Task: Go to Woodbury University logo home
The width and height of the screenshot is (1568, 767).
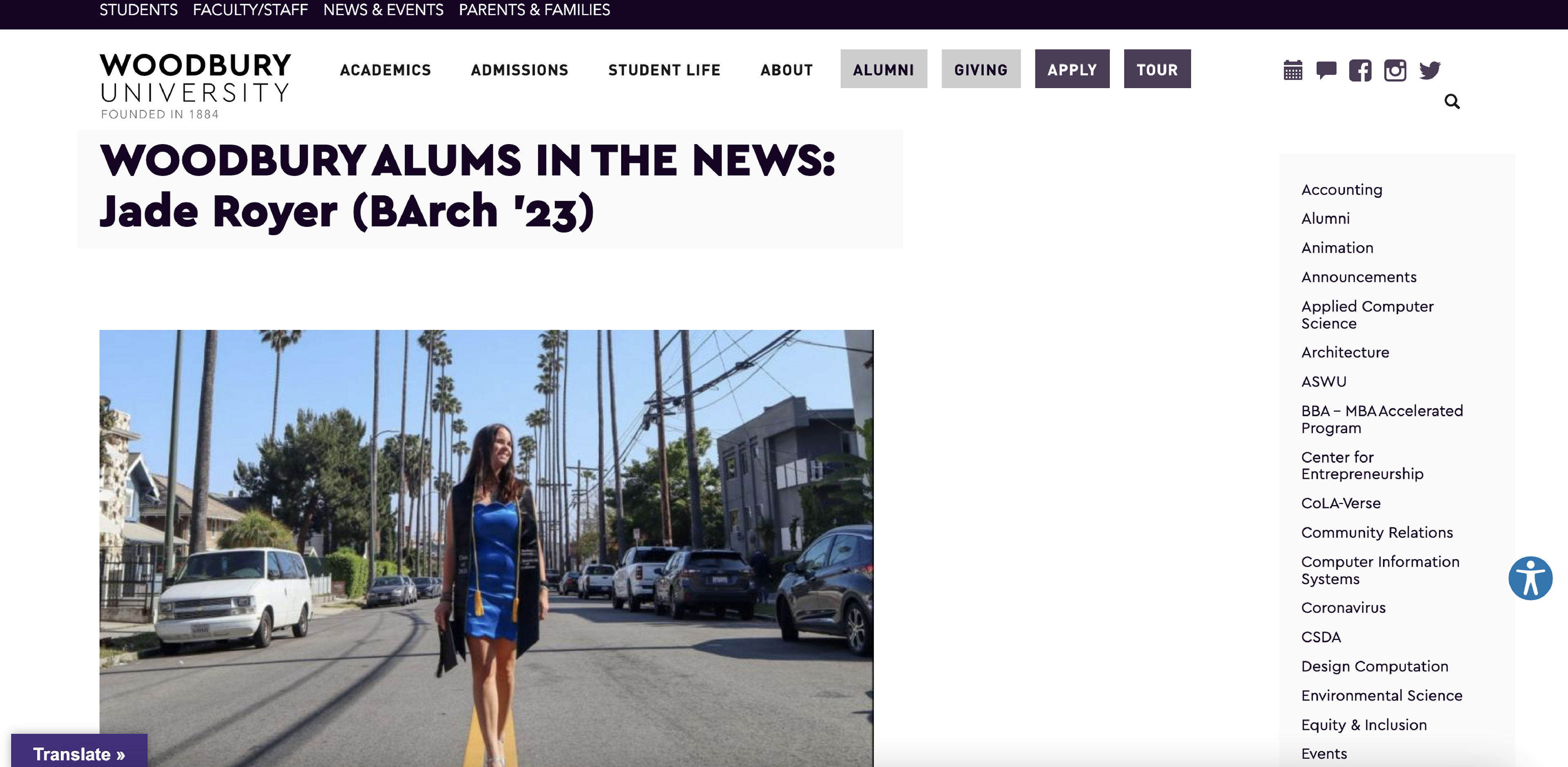Action: point(196,86)
